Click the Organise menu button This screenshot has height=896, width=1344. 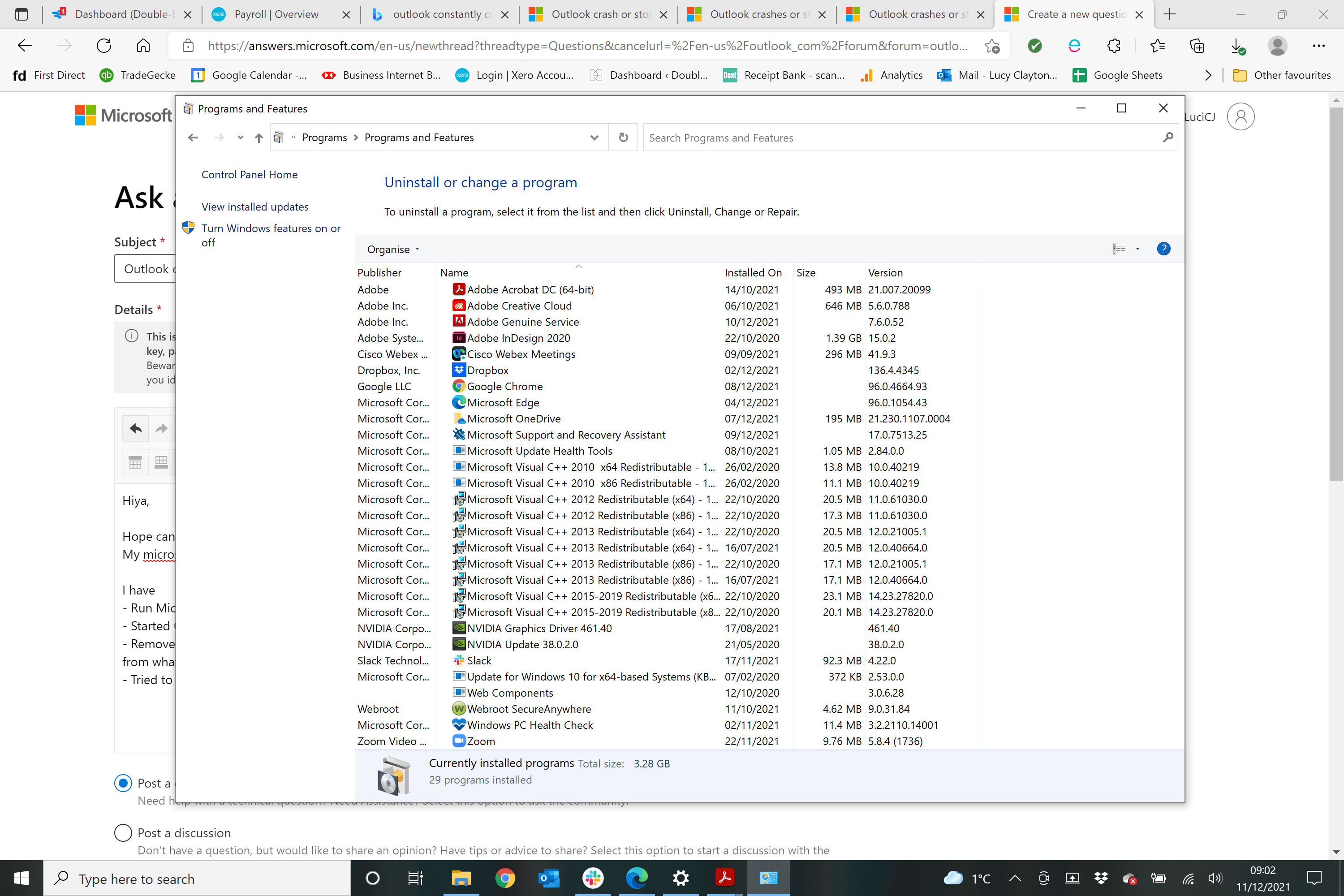coord(393,248)
